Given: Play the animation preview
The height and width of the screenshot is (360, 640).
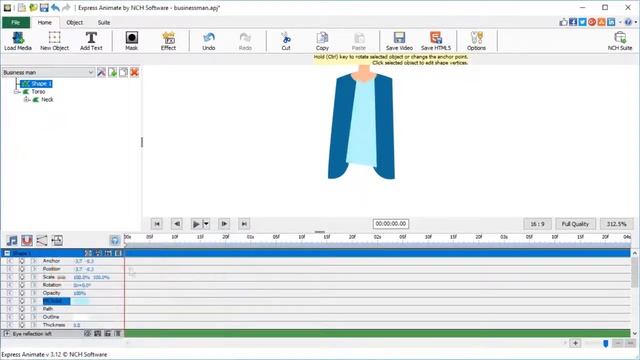Looking at the screenshot, I should coord(196,224).
